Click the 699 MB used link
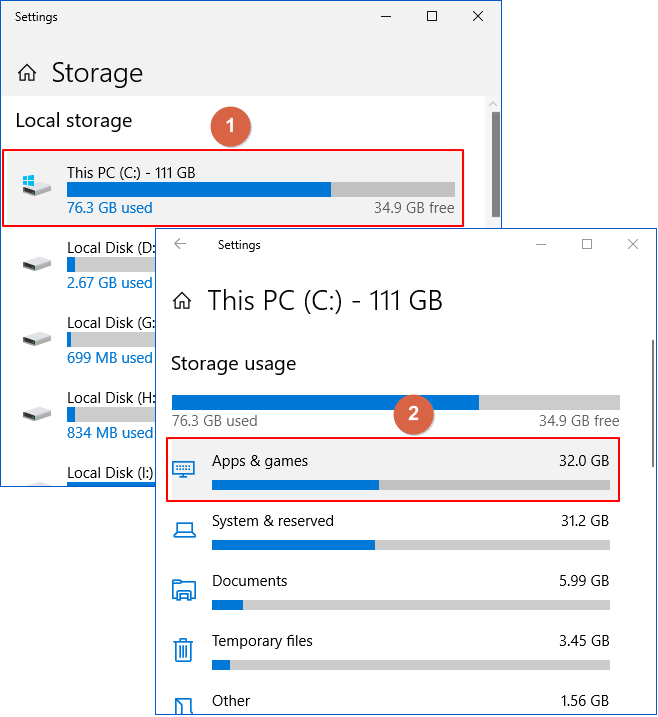The width and height of the screenshot is (658, 717). click(109, 358)
